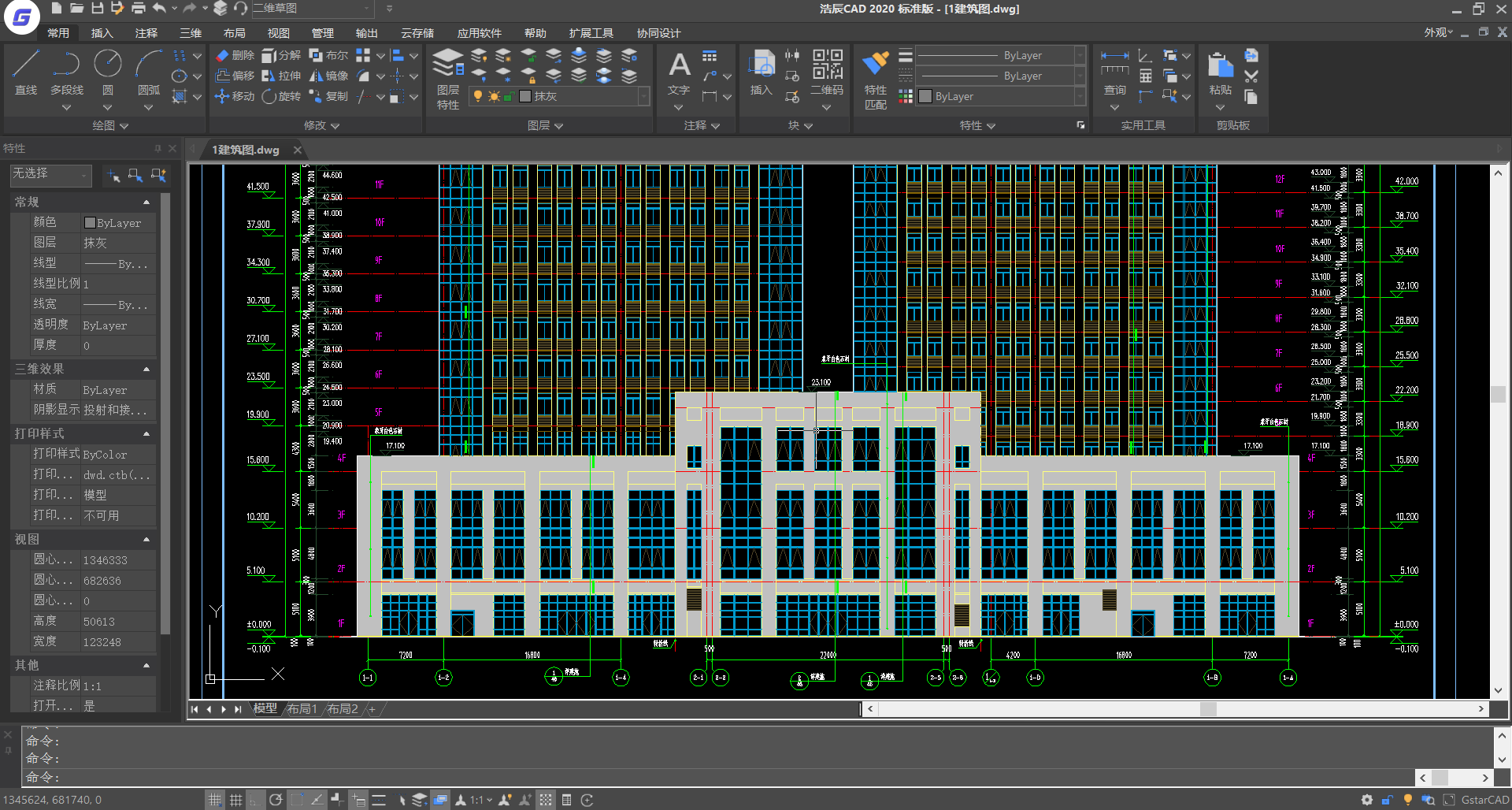
Task: Click the Paste (粘贴) button
Action: tap(1220, 72)
